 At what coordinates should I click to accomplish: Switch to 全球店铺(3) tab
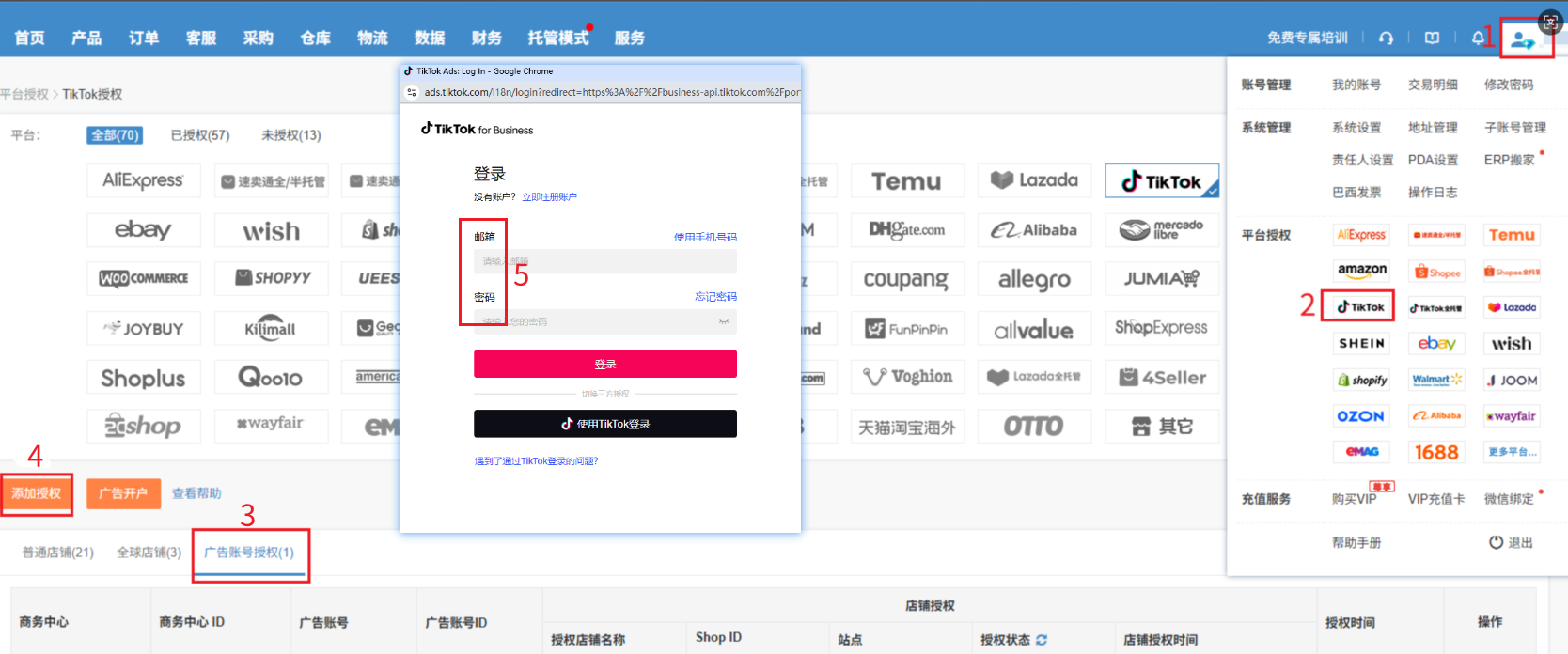pyautogui.click(x=149, y=553)
